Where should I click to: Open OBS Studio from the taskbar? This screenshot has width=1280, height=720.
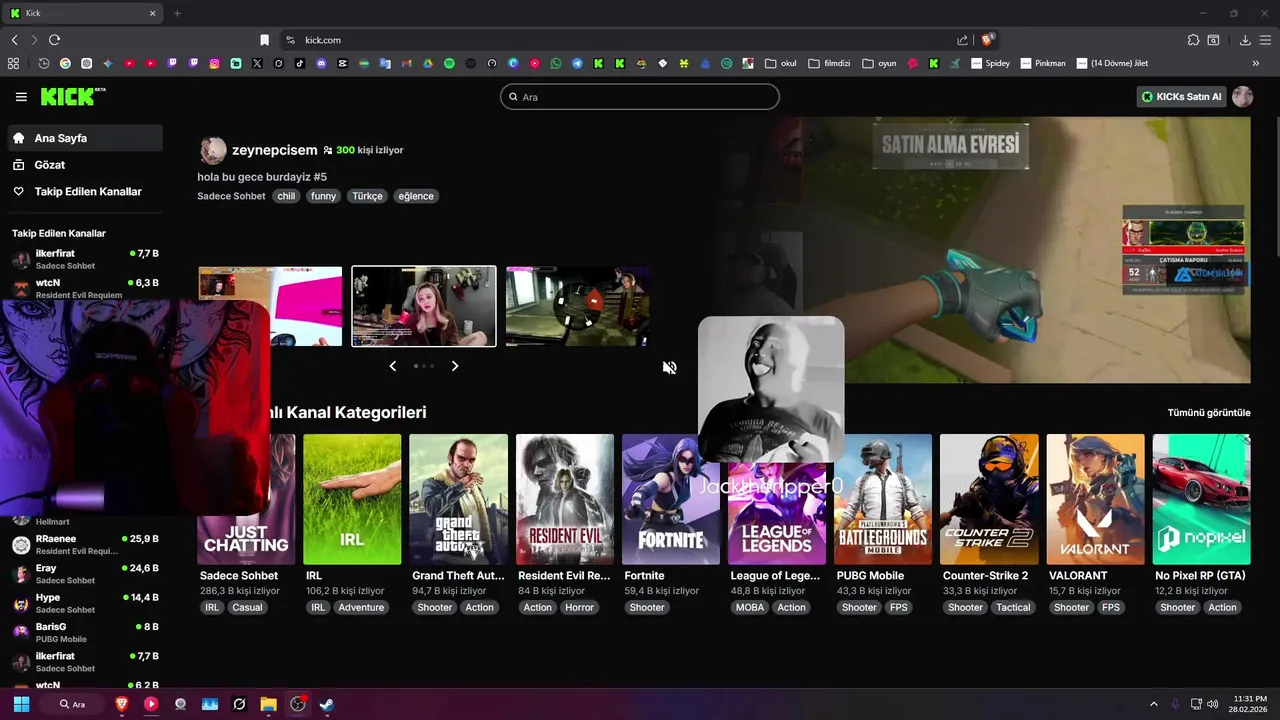click(x=297, y=704)
